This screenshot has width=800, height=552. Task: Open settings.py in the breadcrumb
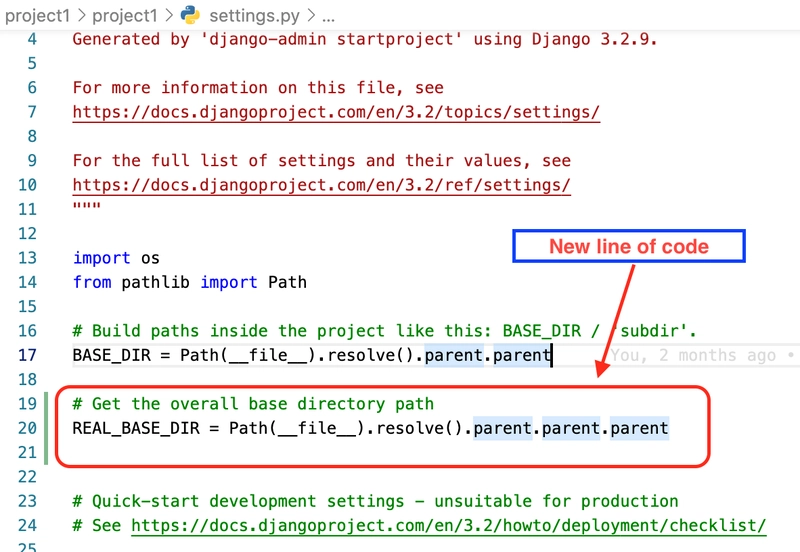tap(254, 16)
